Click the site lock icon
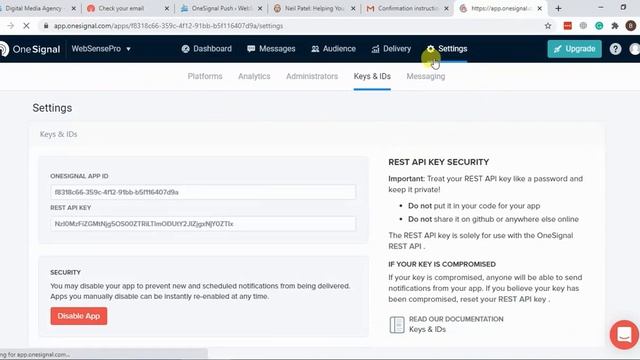The image size is (640, 360). tap(46, 26)
